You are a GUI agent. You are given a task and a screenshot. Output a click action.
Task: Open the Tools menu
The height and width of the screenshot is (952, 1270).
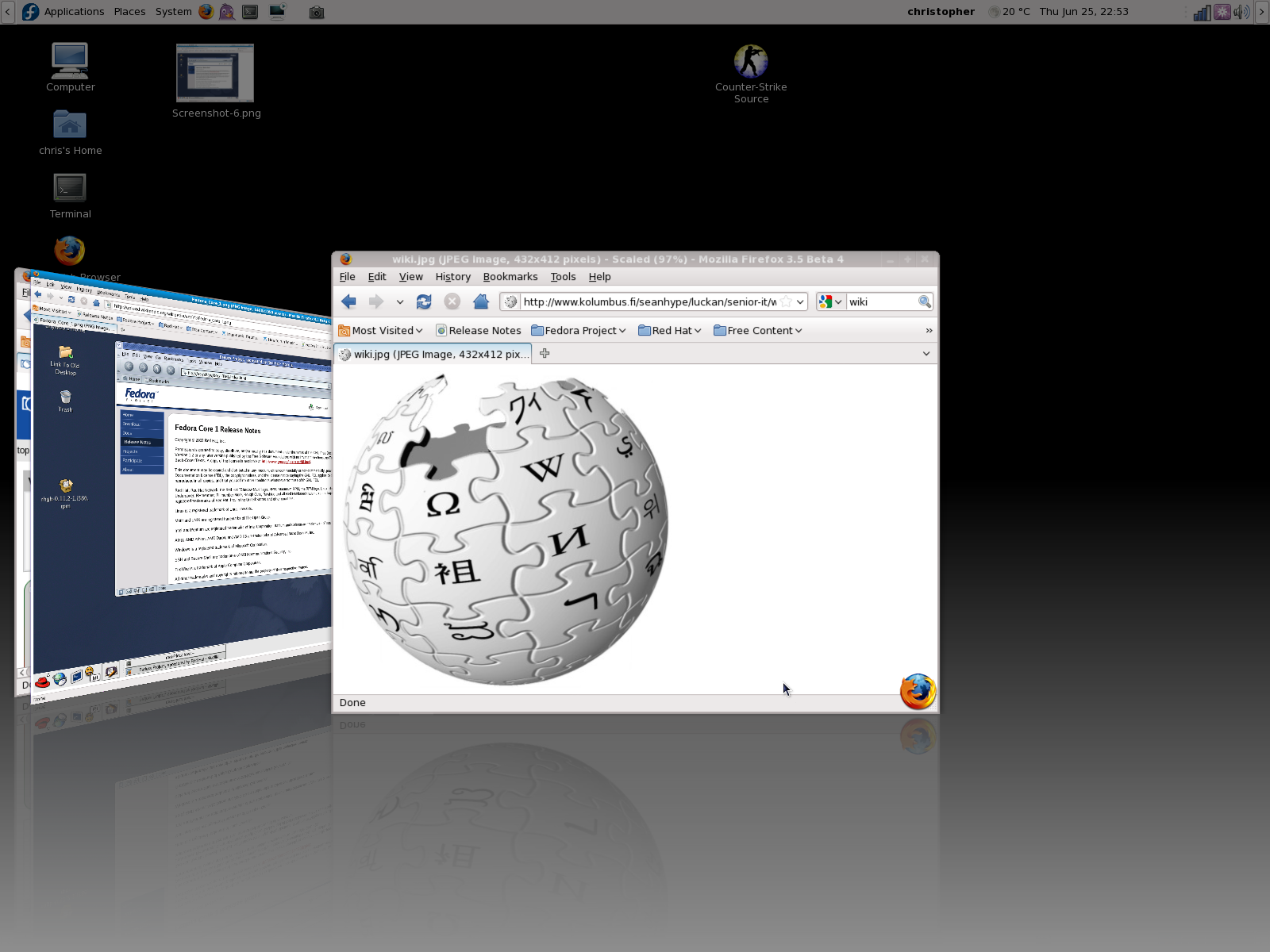(564, 277)
